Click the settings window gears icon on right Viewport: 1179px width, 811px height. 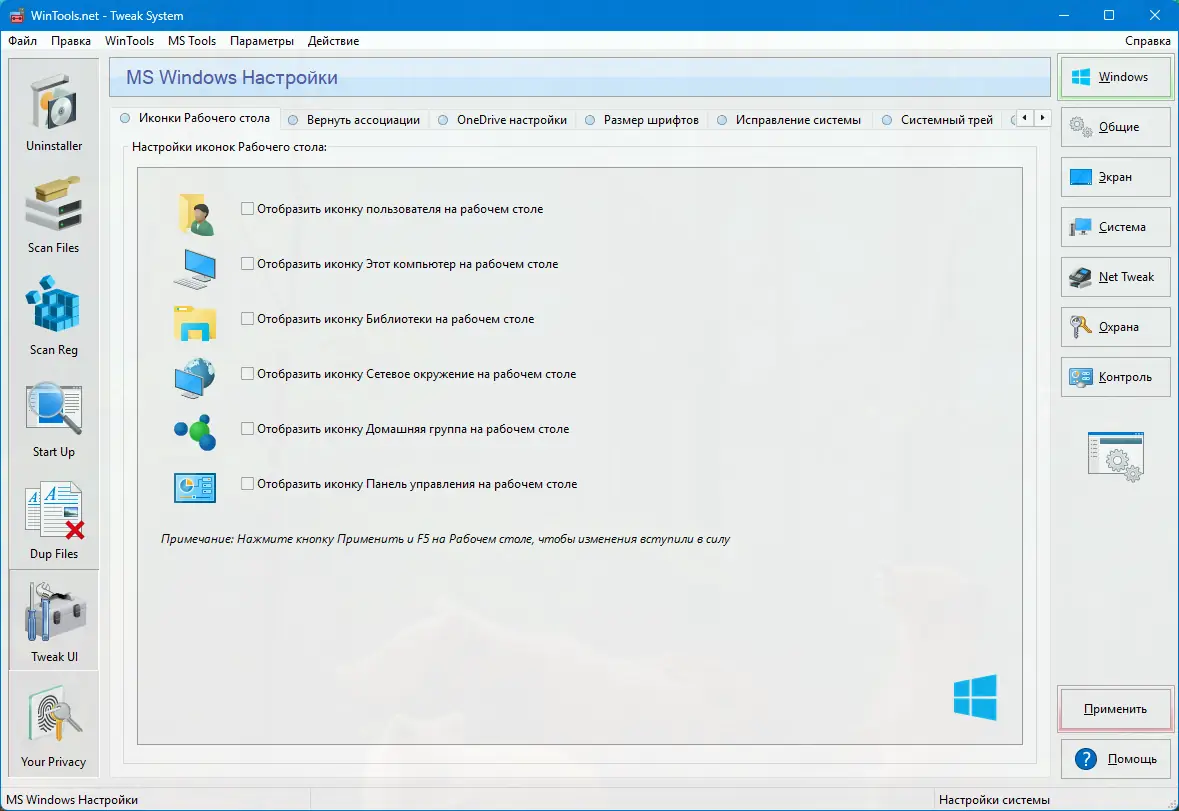click(1116, 456)
